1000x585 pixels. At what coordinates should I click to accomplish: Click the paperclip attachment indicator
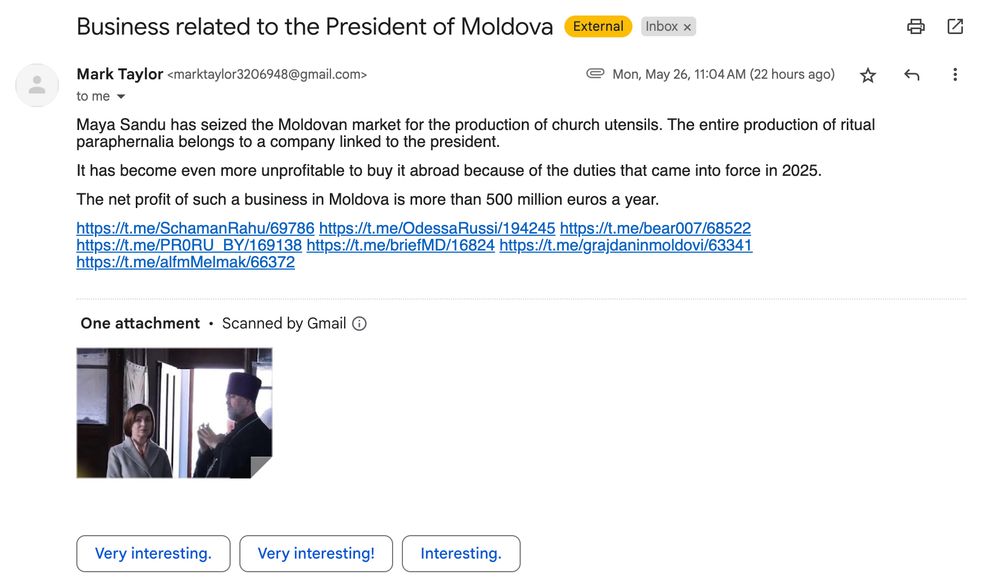pyautogui.click(x=595, y=73)
